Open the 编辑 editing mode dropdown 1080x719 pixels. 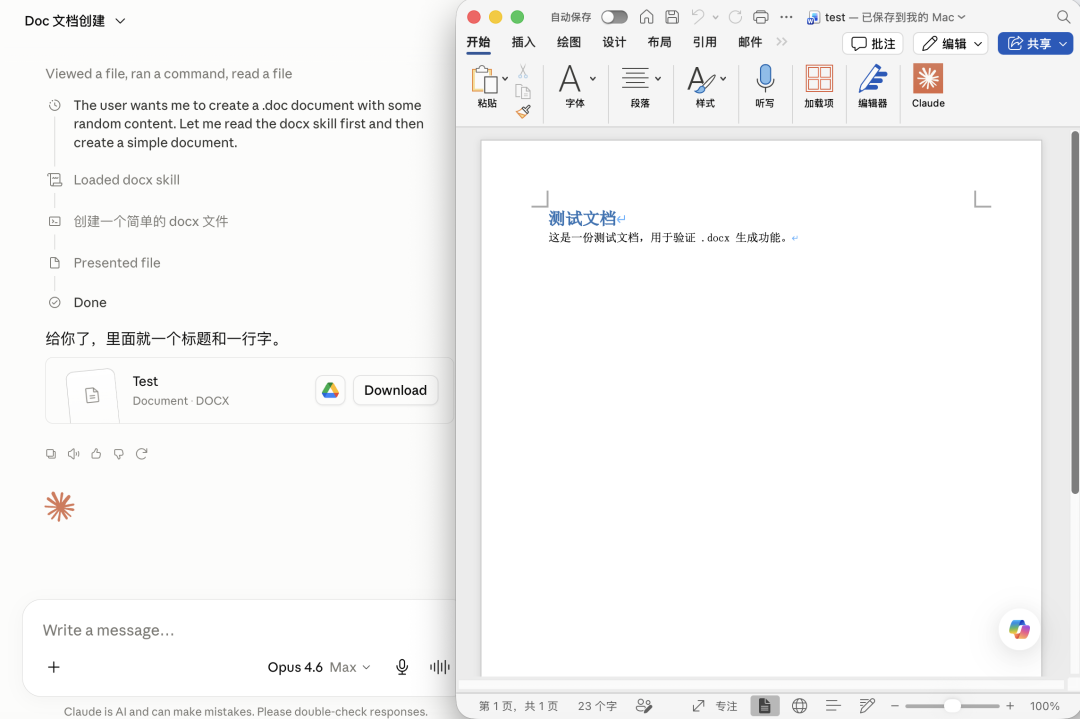(x=951, y=43)
